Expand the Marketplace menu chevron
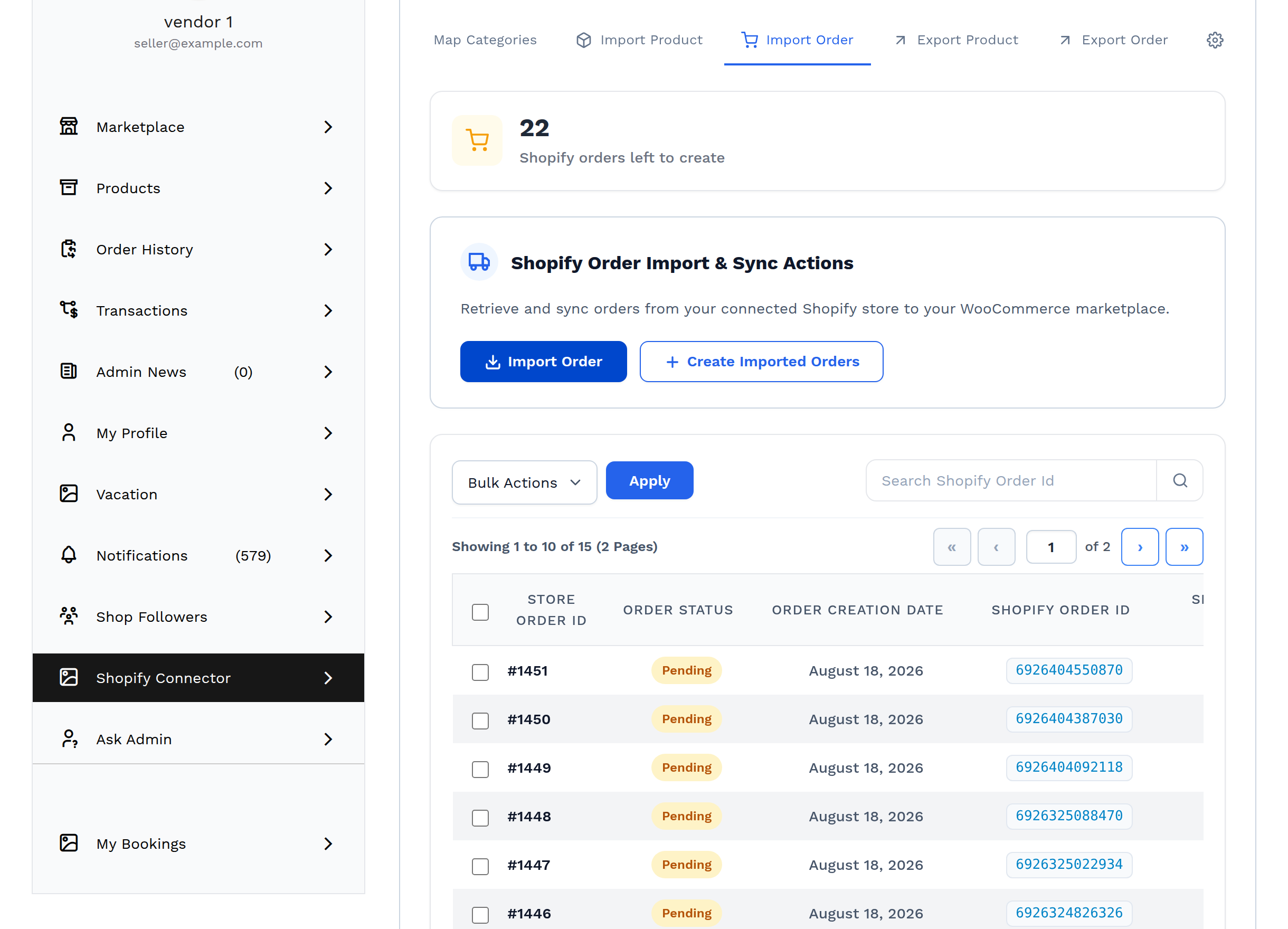 328,127
